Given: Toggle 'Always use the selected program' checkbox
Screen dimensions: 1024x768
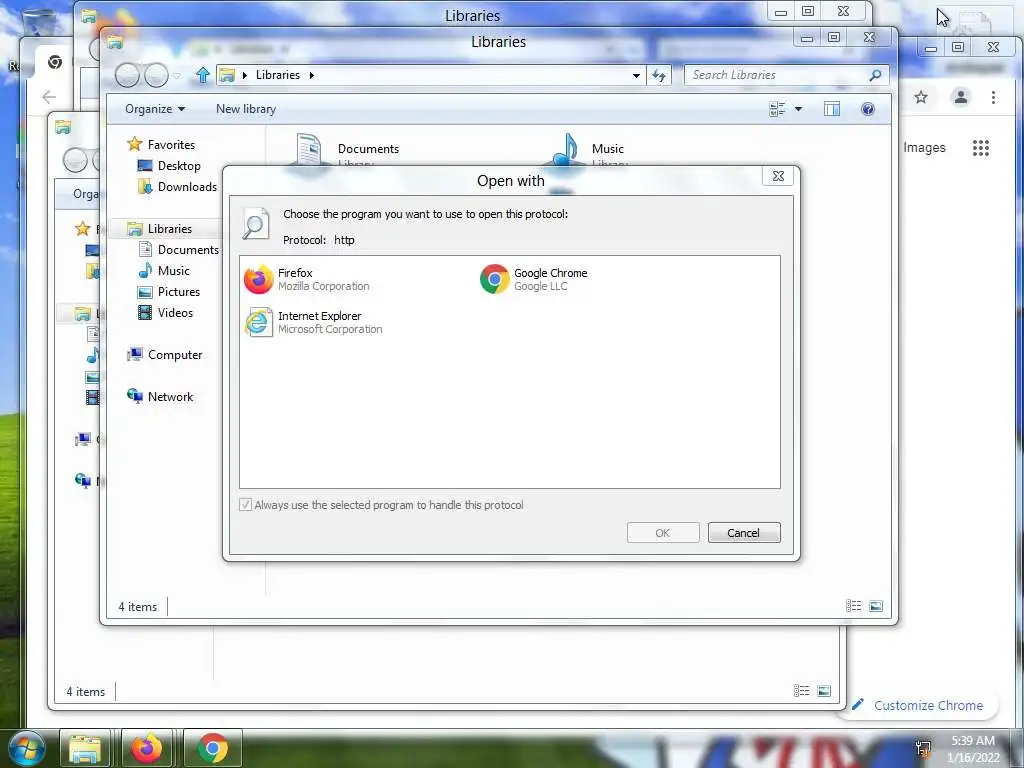Looking at the screenshot, I should (246, 504).
